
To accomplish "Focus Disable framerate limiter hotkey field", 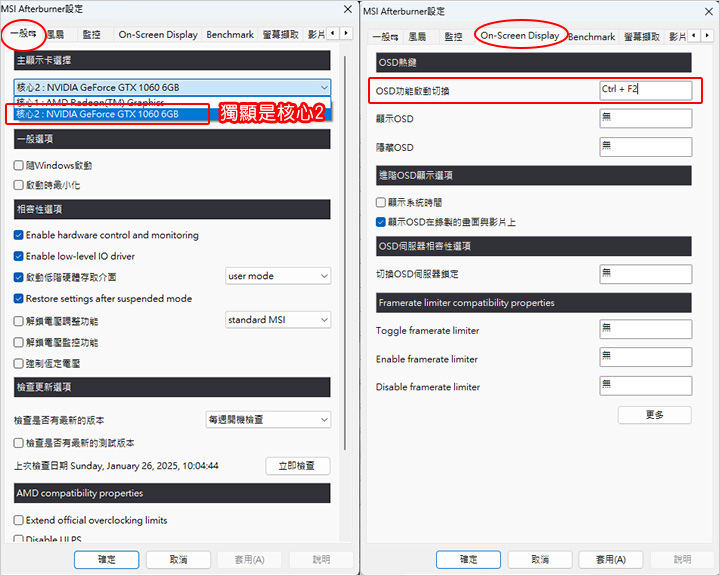I will tap(646, 386).
